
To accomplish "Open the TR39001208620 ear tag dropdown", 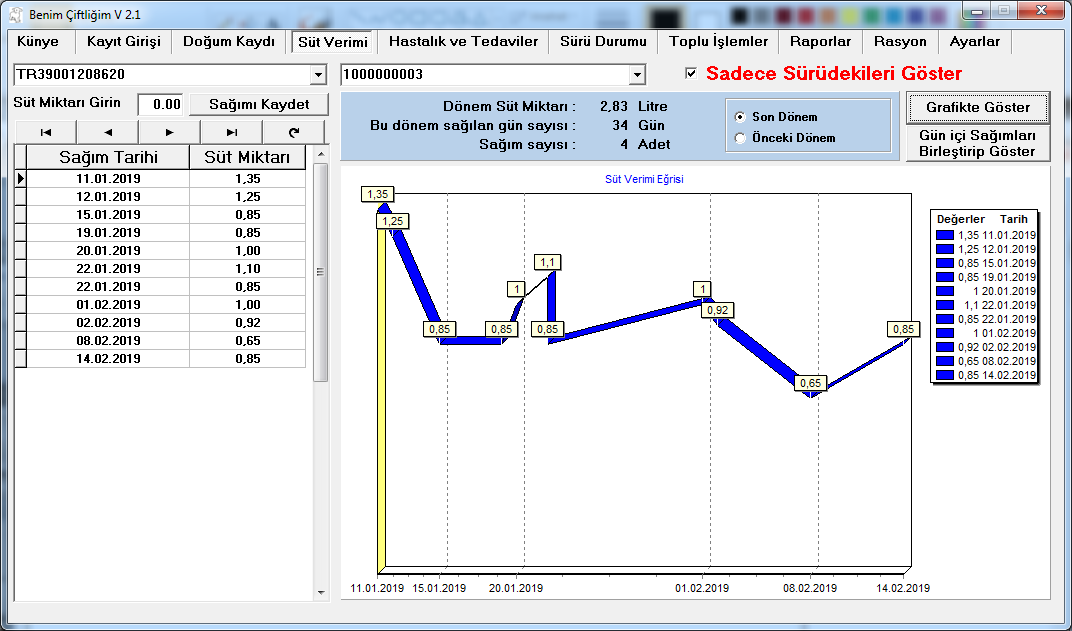I will (318, 75).
